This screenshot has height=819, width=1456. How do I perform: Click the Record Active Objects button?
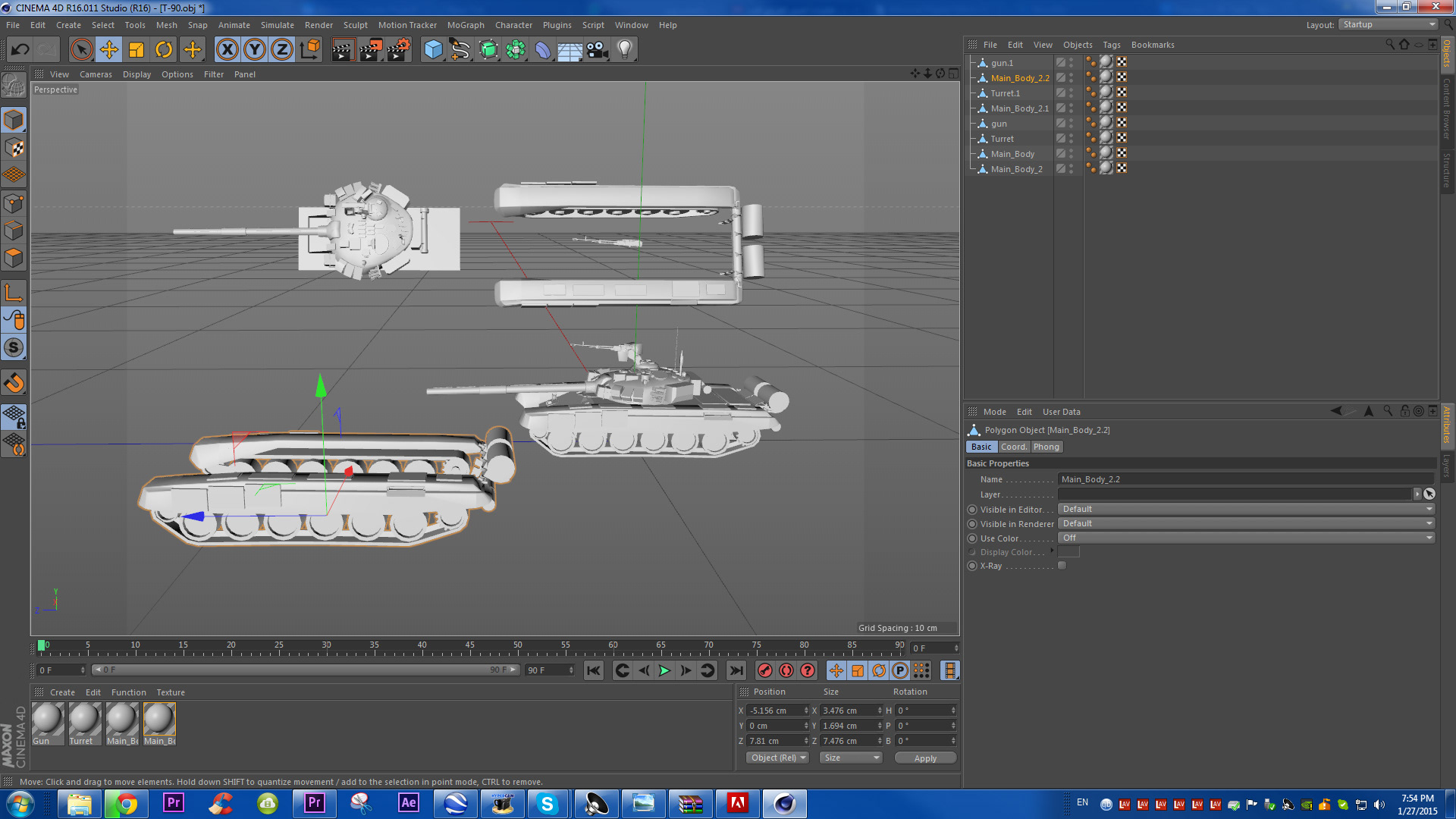tap(765, 670)
